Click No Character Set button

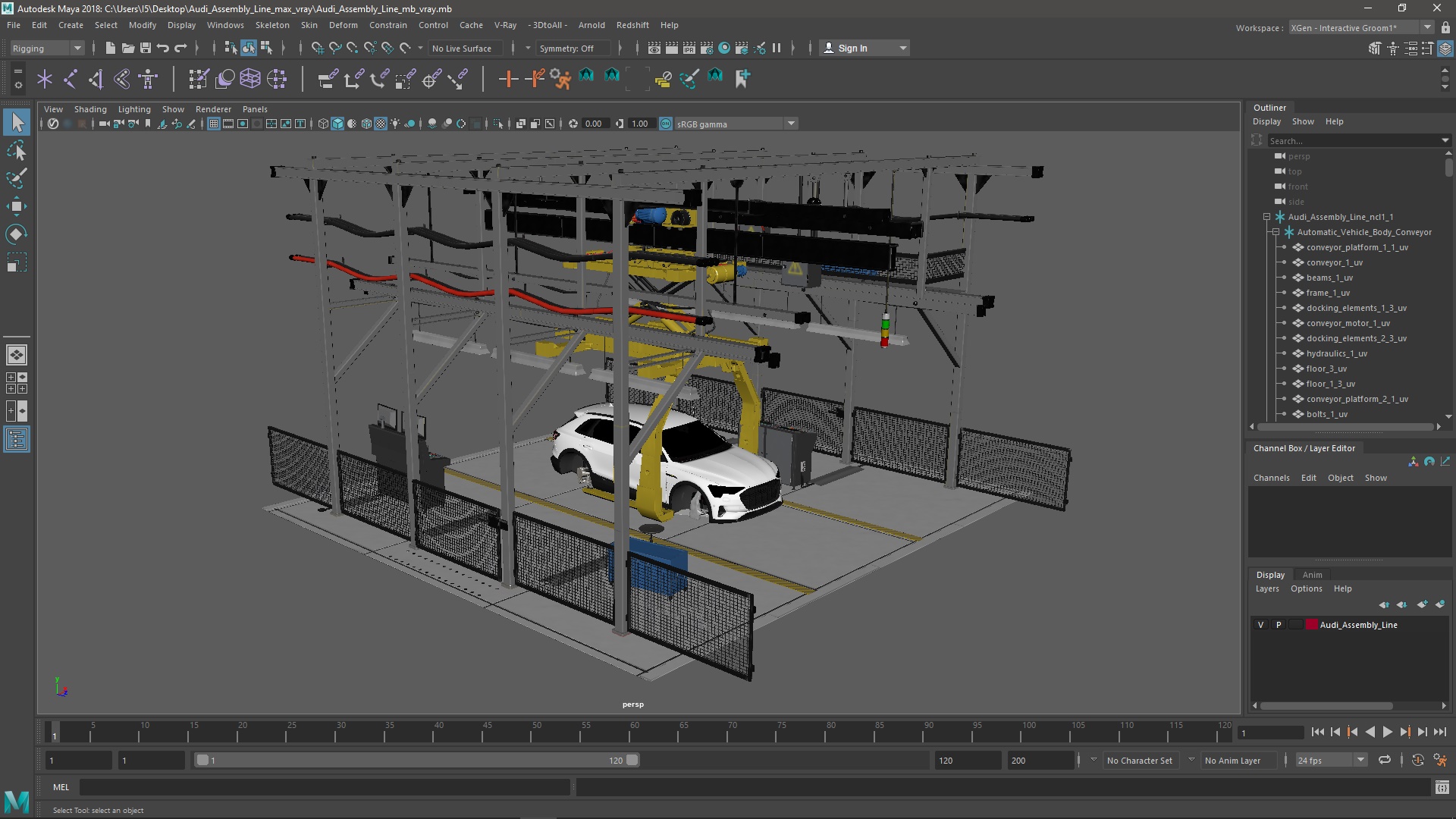pos(1139,760)
